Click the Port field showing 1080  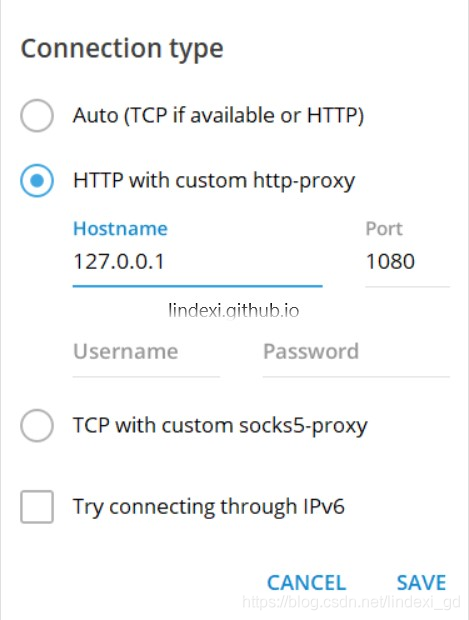pyautogui.click(x=407, y=262)
